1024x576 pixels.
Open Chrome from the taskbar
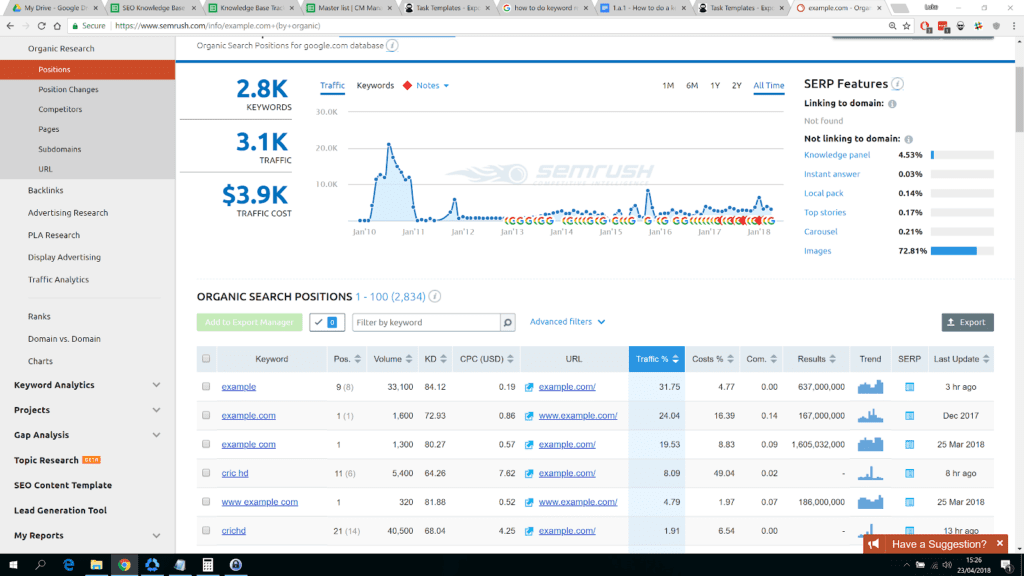point(124,565)
